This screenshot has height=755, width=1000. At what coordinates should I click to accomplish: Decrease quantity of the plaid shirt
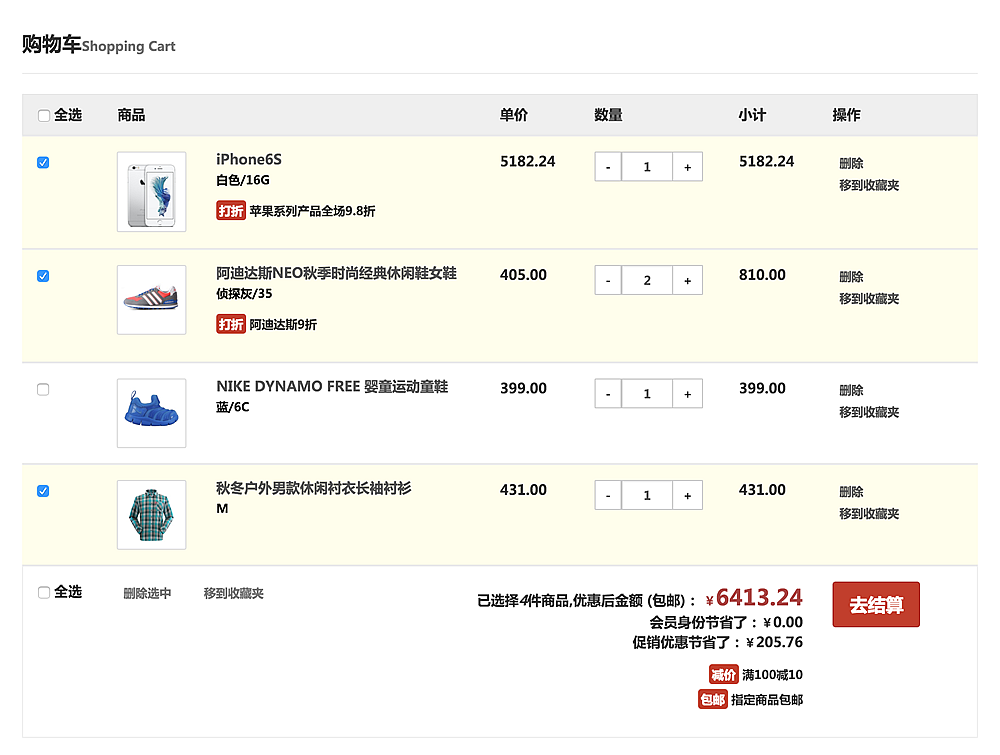[x=608, y=495]
